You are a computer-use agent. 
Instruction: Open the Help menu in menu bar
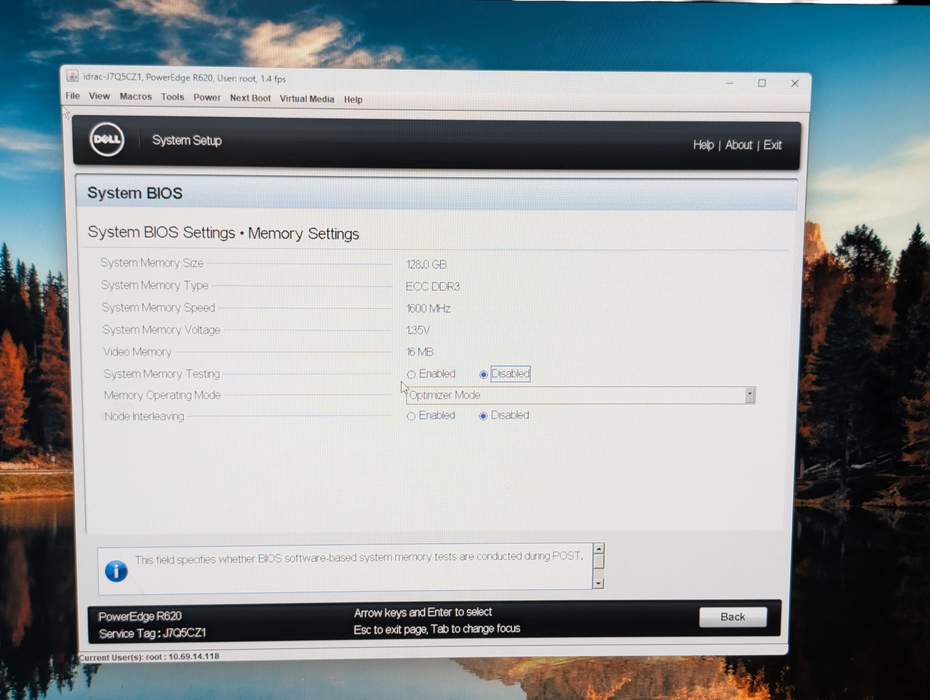353,99
